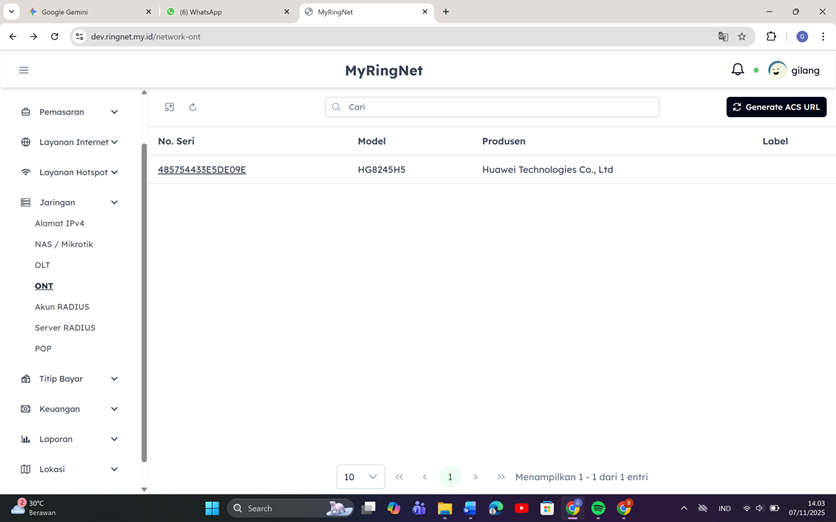Click the sidebar vertical scrollbar
The width and height of the screenshot is (836, 522).
click(144, 300)
